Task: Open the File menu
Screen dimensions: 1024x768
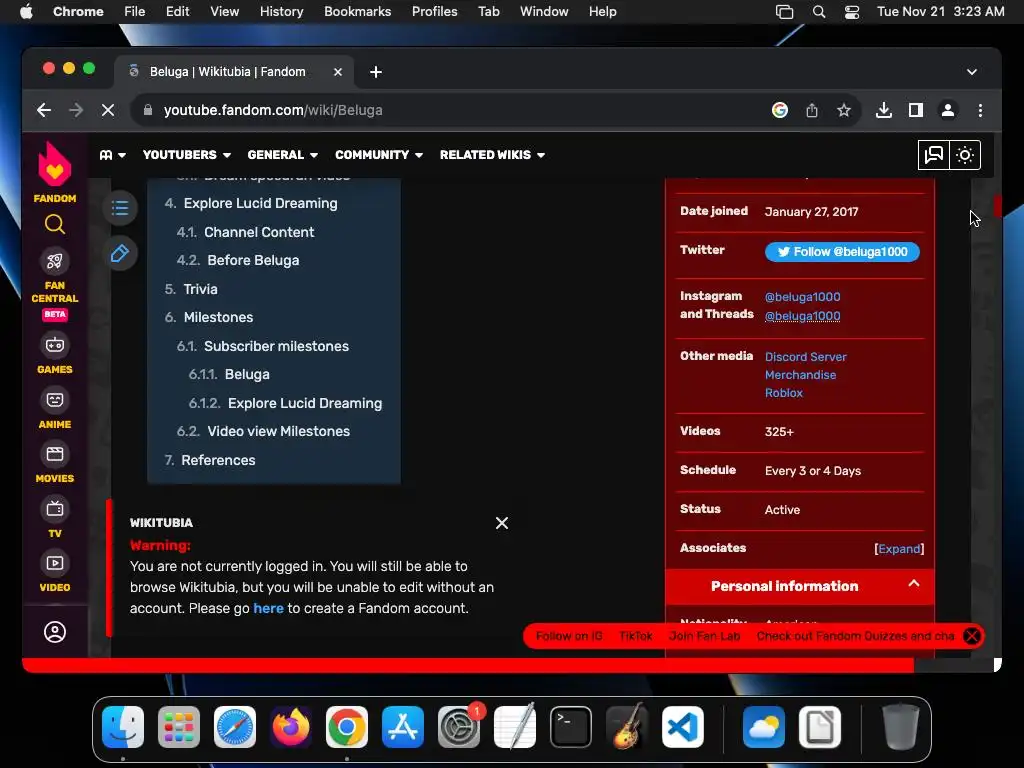Action: [x=135, y=12]
